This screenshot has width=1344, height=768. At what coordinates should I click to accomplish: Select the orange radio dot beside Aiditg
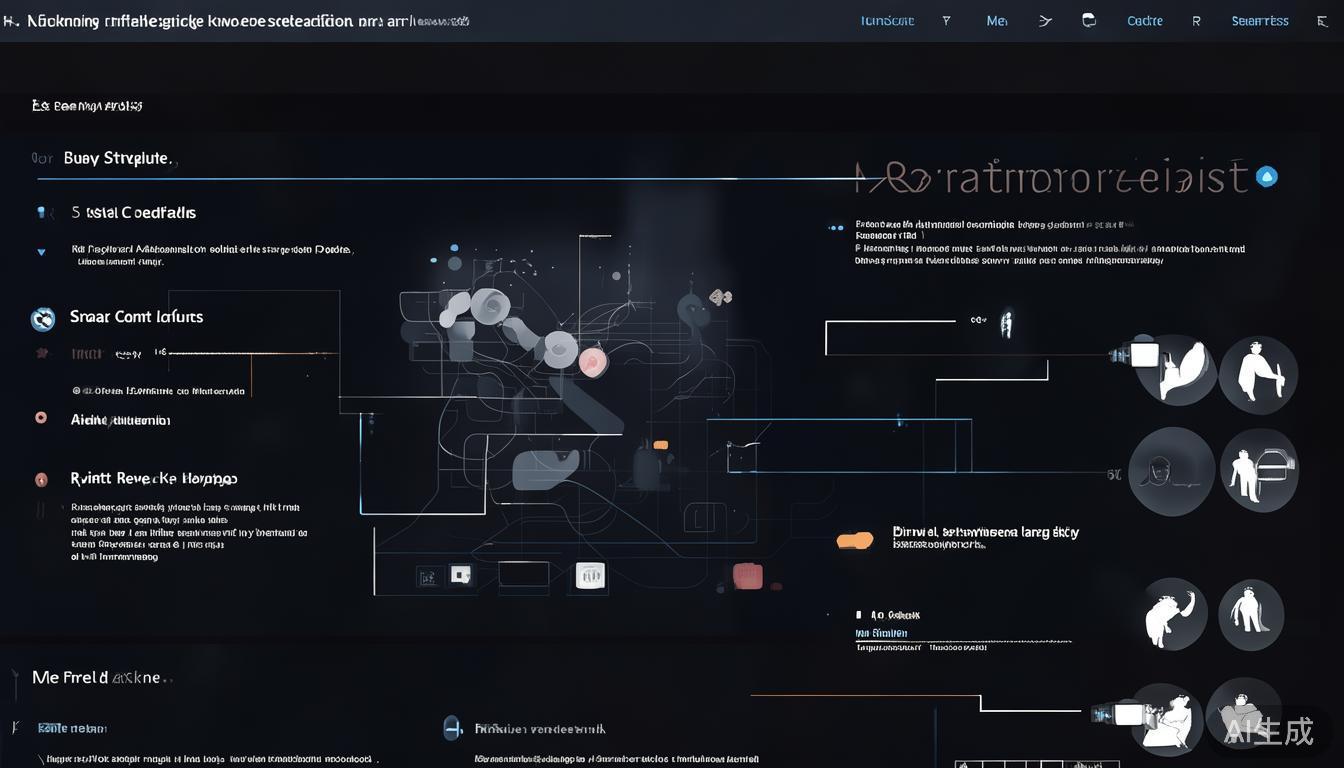(41, 418)
